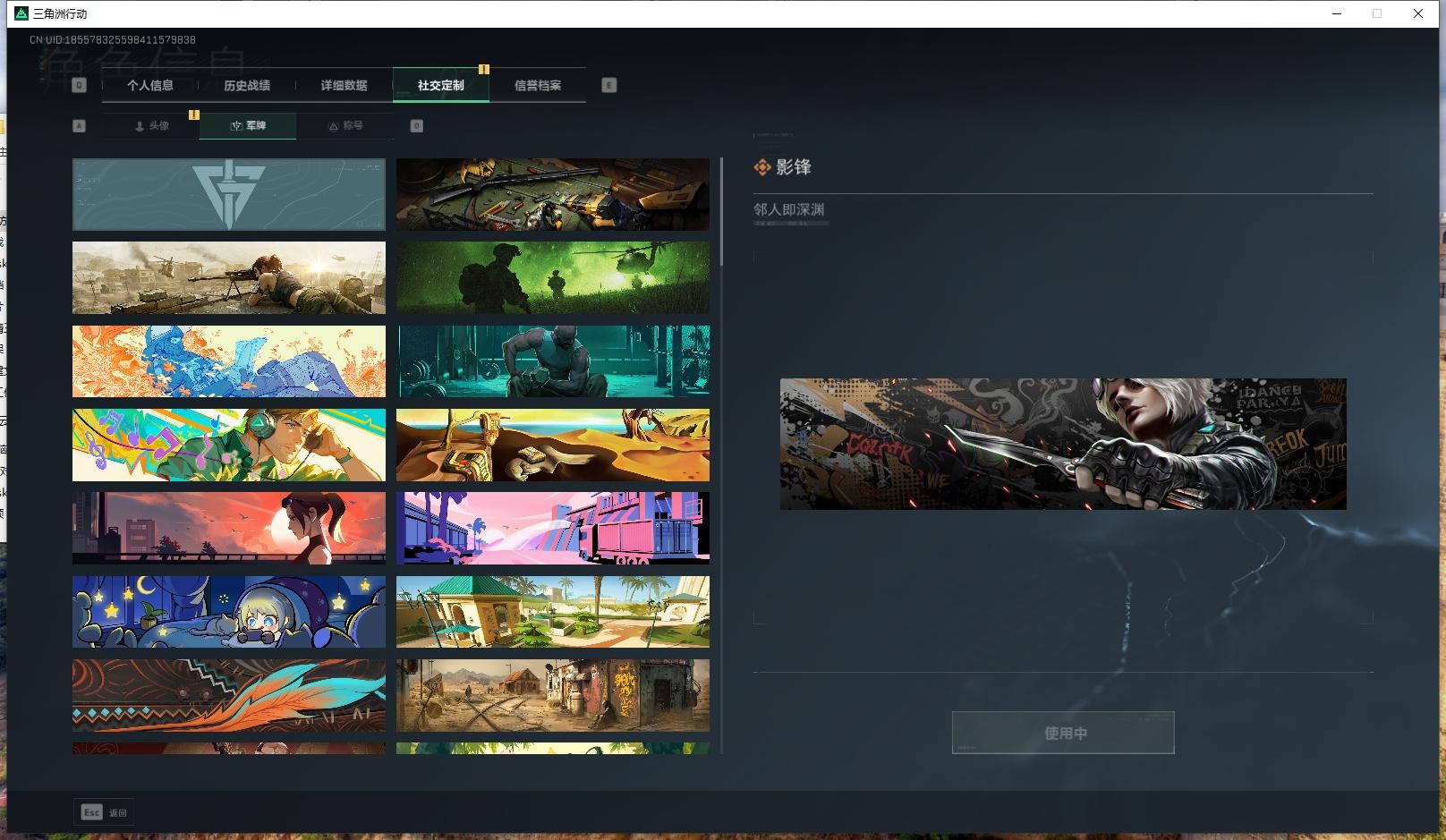Click the dog tag icon on the 军牌 tab
The width and height of the screenshot is (1446, 840).
pos(236,126)
